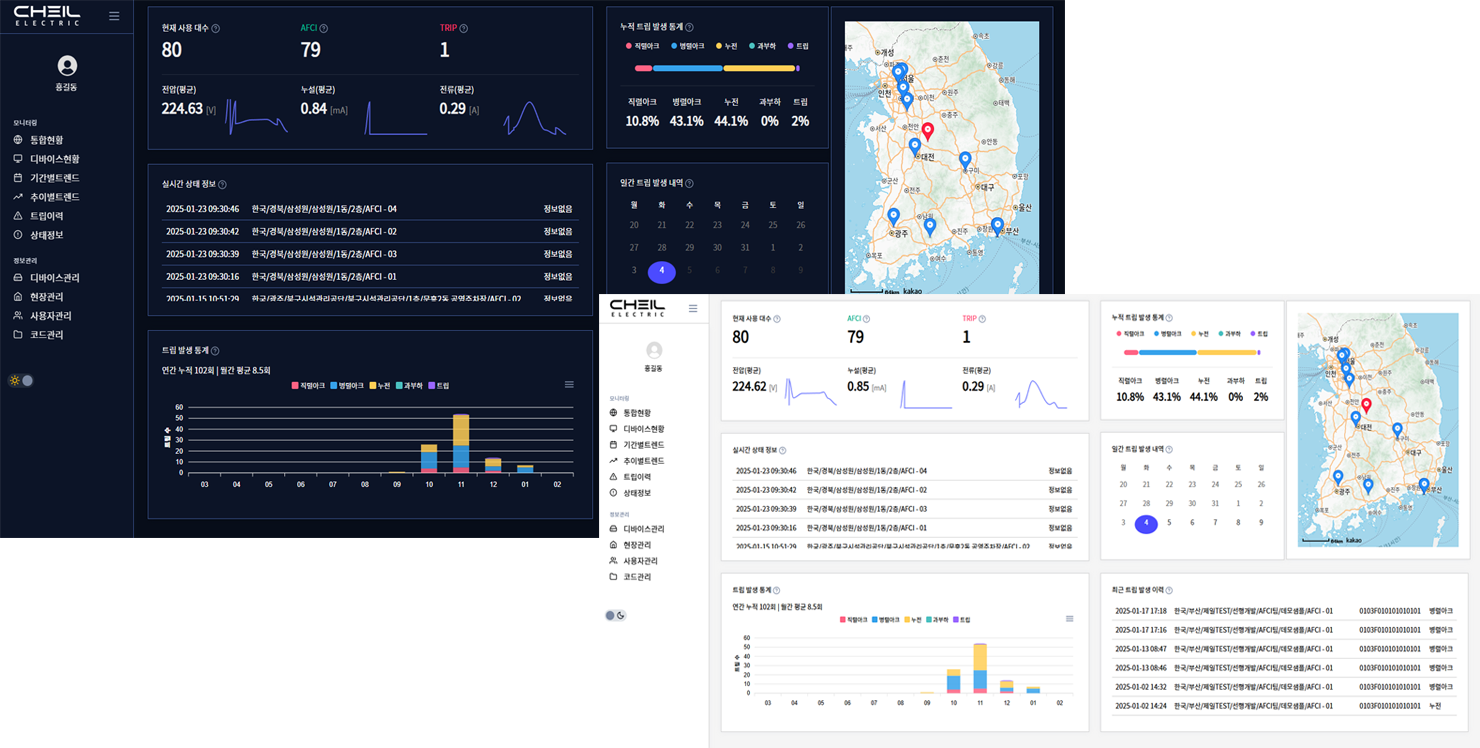1480x748 pixels.
Task: Open 디바이스현황 in dark sidebar menu
Action: point(54,159)
